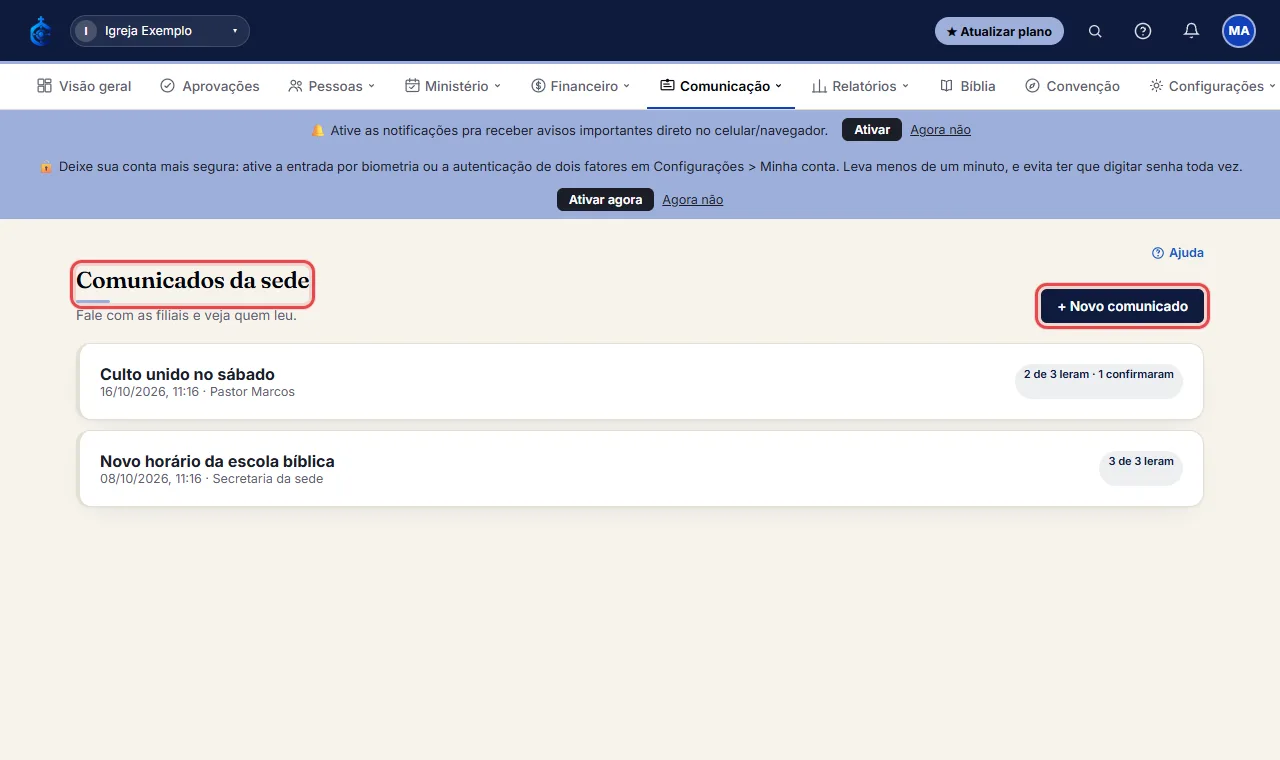Screen dimensions: 1280x760
Task: Open the Bíblia tab
Action: [968, 86]
